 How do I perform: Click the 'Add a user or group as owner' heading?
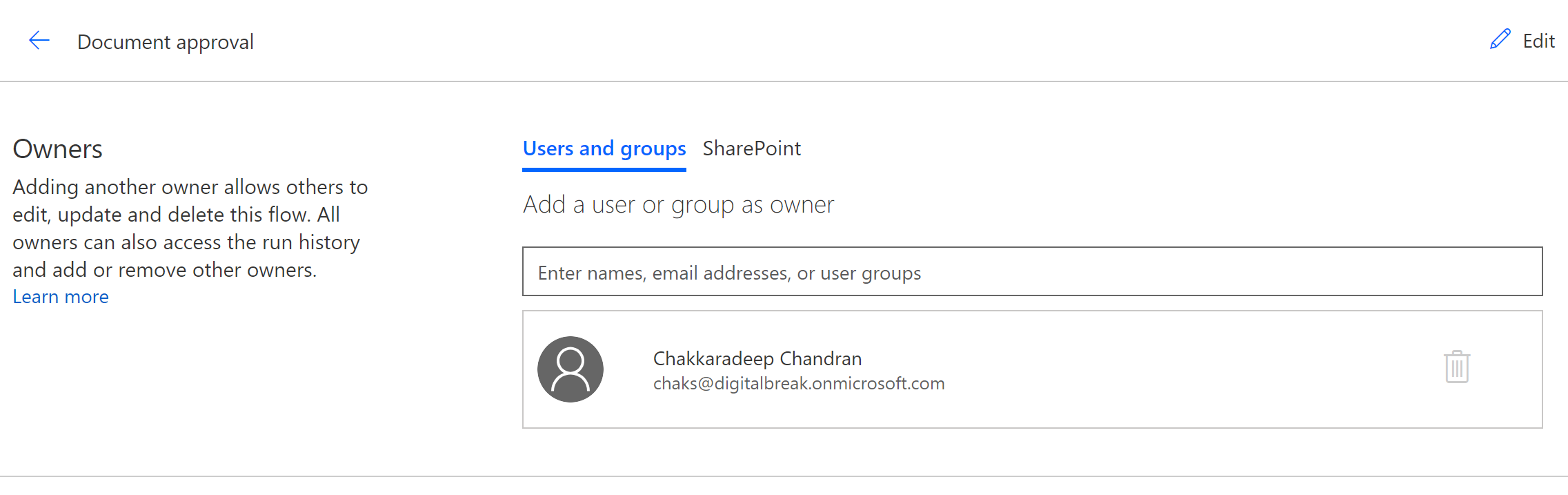click(x=678, y=205)
